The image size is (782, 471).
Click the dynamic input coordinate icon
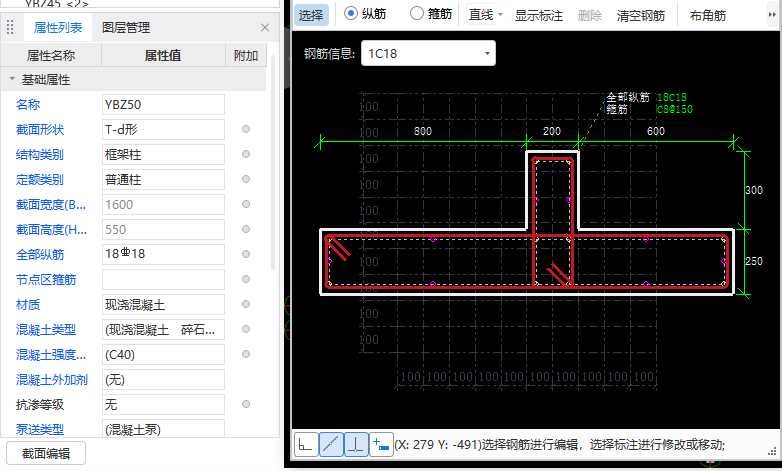pos(382,444)
